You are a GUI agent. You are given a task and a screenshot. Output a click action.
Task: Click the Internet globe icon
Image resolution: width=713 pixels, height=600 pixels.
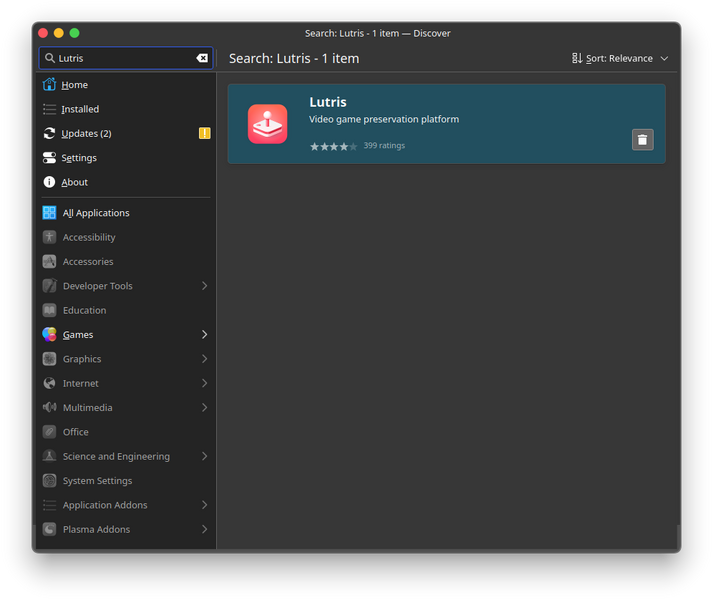coord(49,383)
